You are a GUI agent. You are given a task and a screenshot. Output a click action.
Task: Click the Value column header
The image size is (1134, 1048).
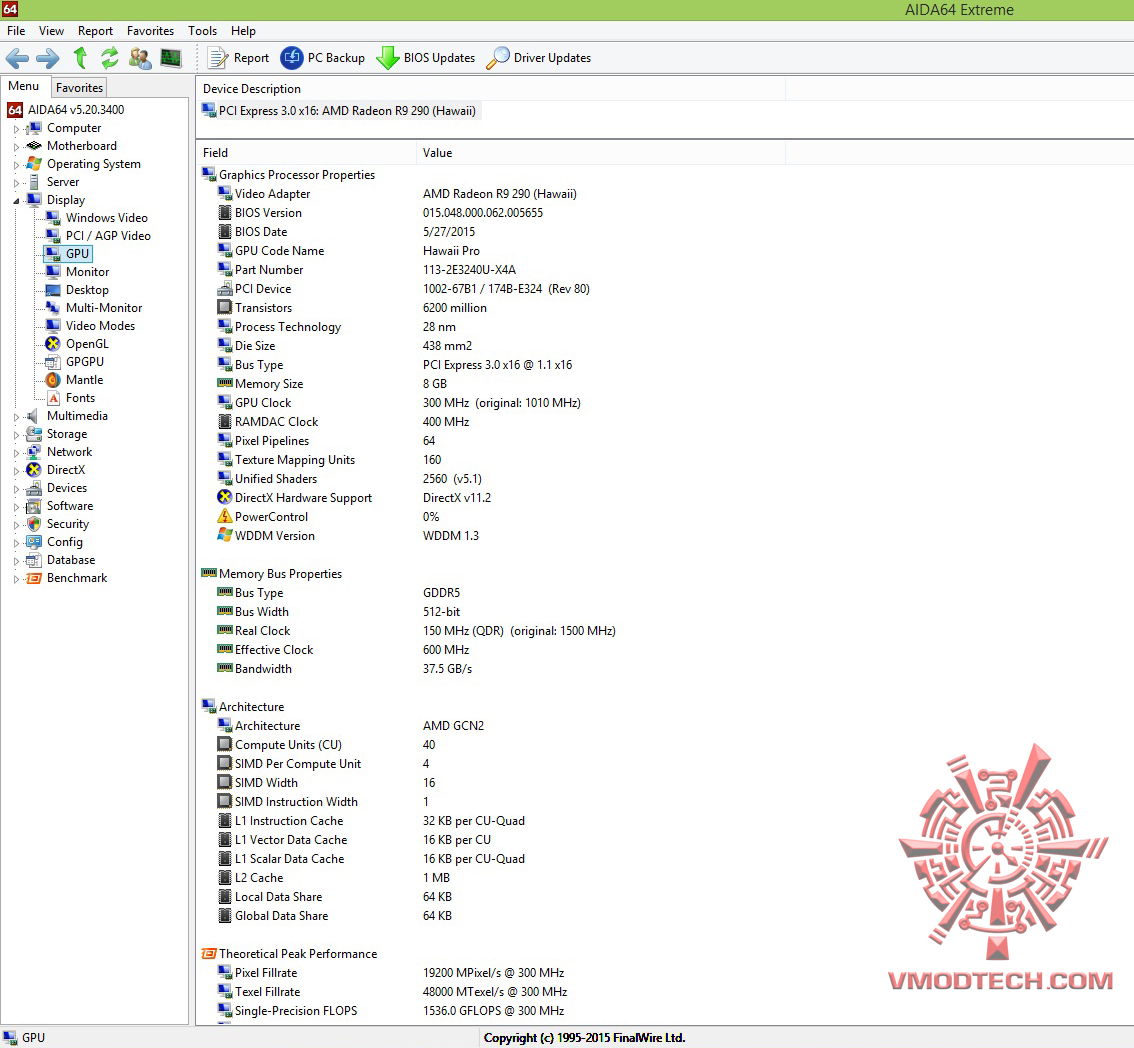coord(600,153)
